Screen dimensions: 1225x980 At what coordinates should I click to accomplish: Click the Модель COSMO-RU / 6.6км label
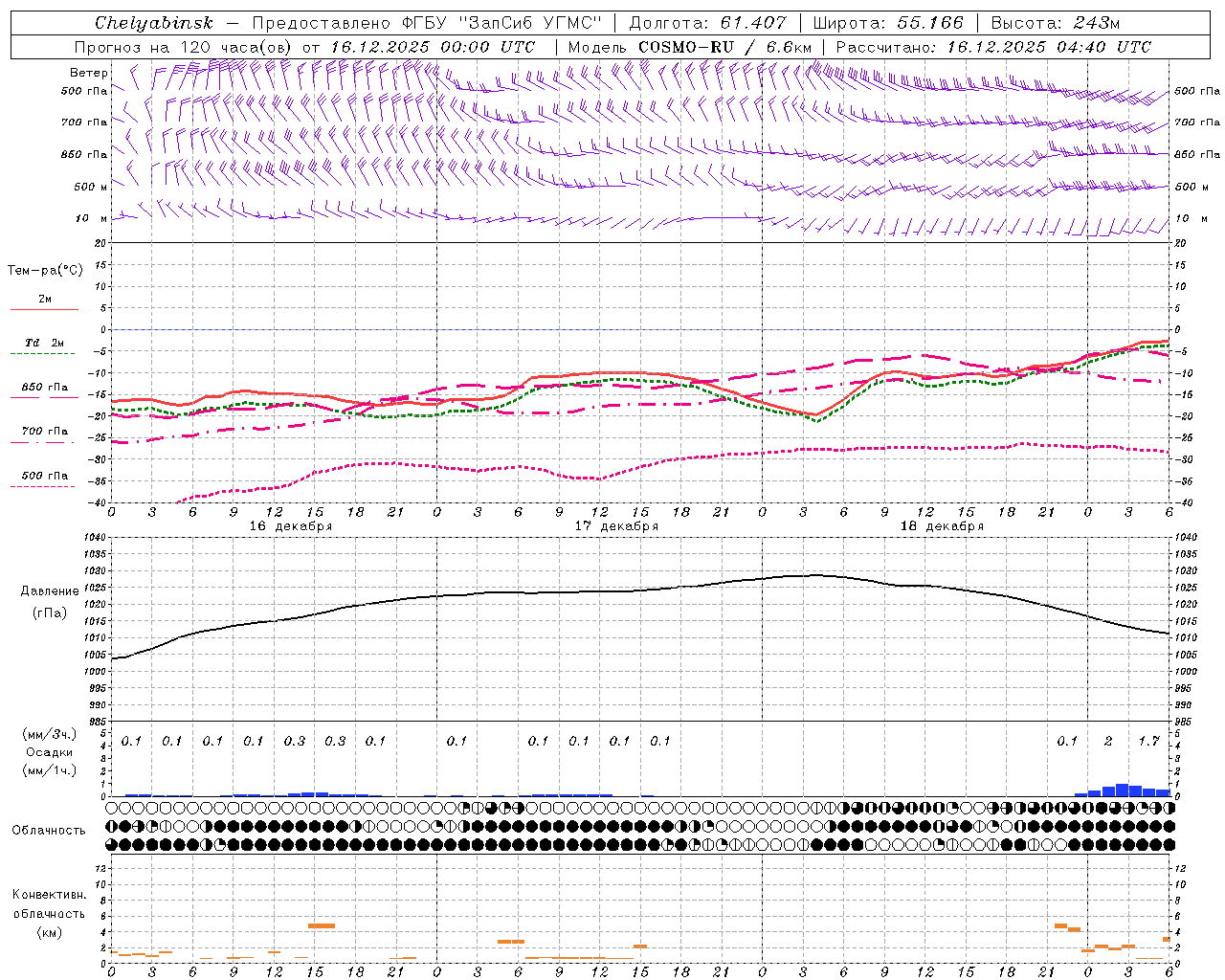coord(690,47)
